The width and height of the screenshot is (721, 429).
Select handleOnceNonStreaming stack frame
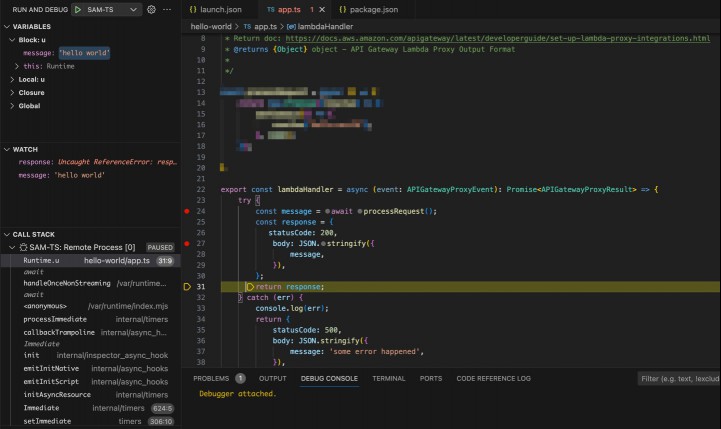pyautogui.click(x=90, y=283)
